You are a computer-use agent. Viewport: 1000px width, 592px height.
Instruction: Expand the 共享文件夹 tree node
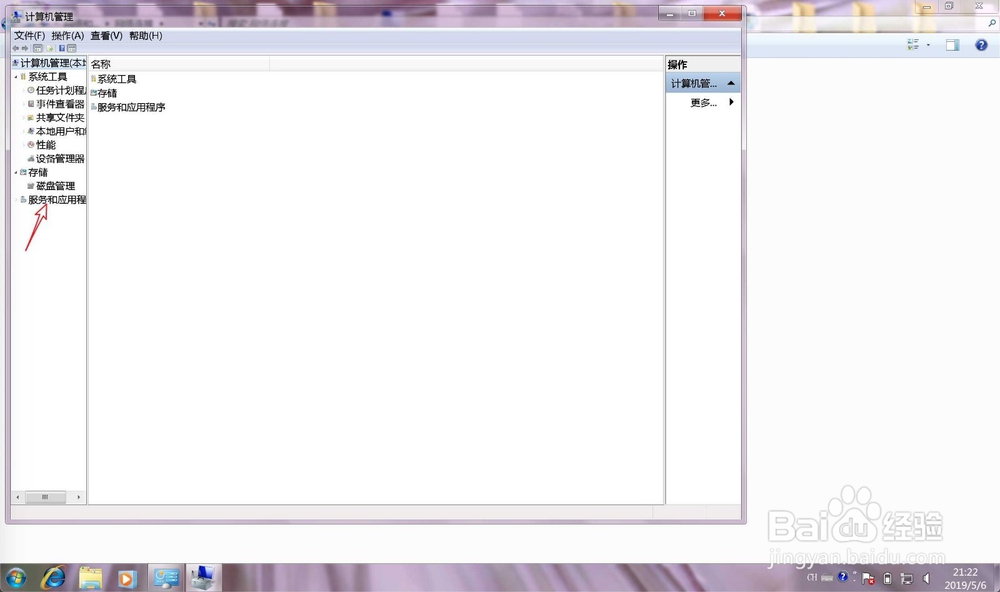pos(24,118)
